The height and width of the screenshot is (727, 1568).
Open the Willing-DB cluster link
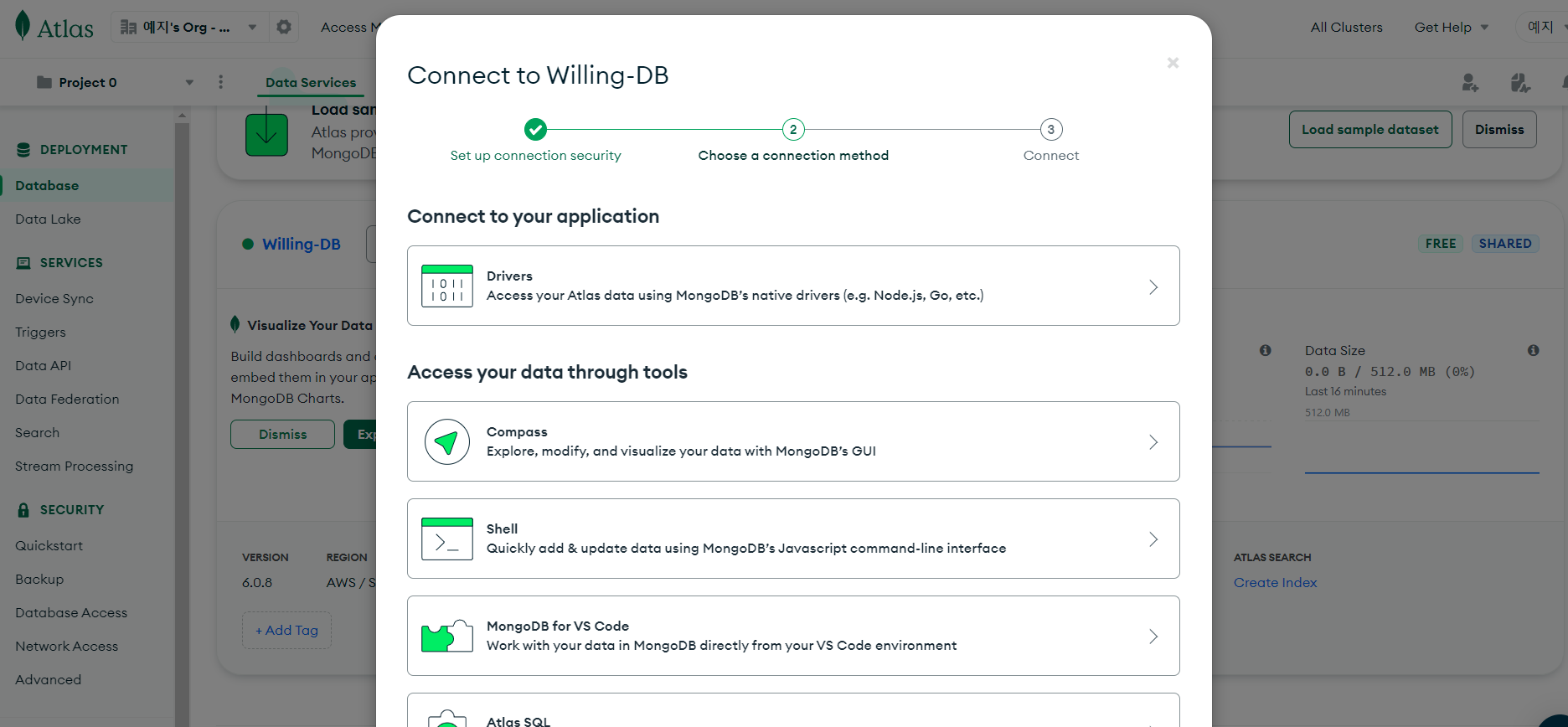tap(302, 245)
